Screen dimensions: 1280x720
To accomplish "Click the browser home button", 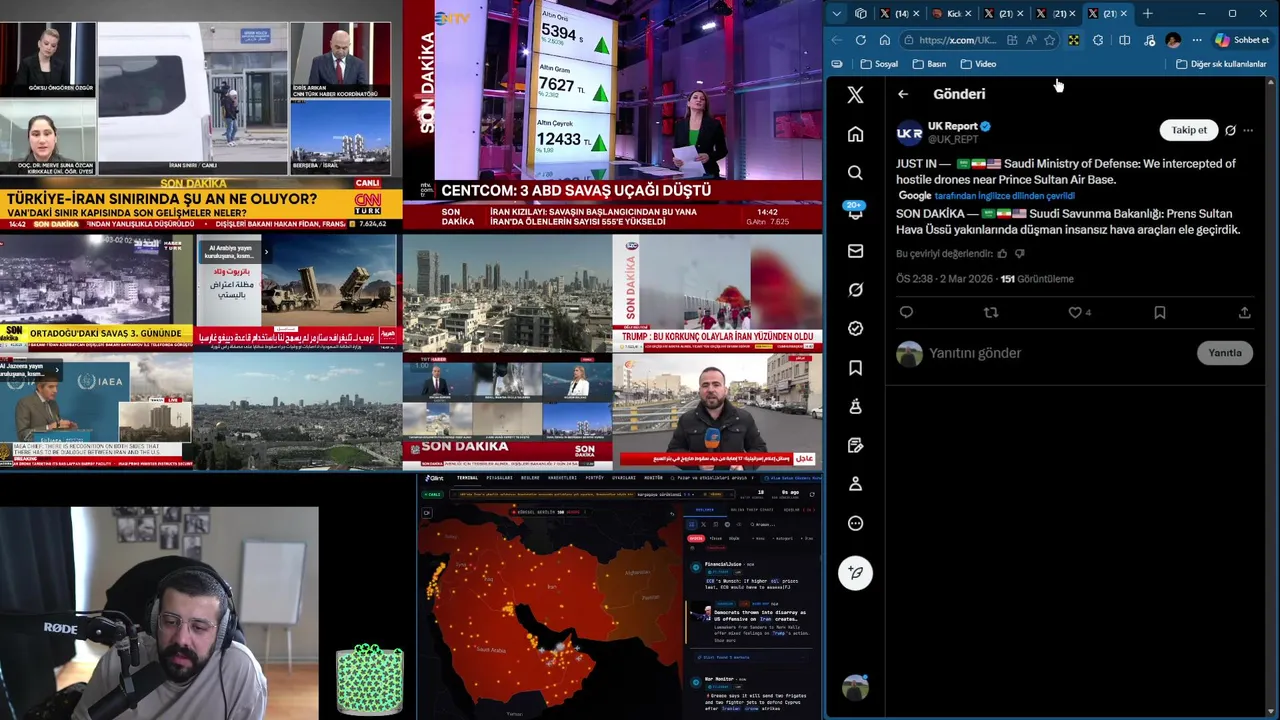I will tap(885, 40).
